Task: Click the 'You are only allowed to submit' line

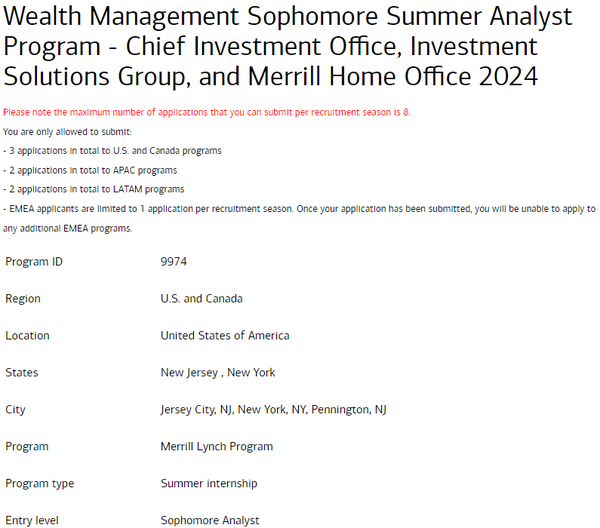Action: 67,131
